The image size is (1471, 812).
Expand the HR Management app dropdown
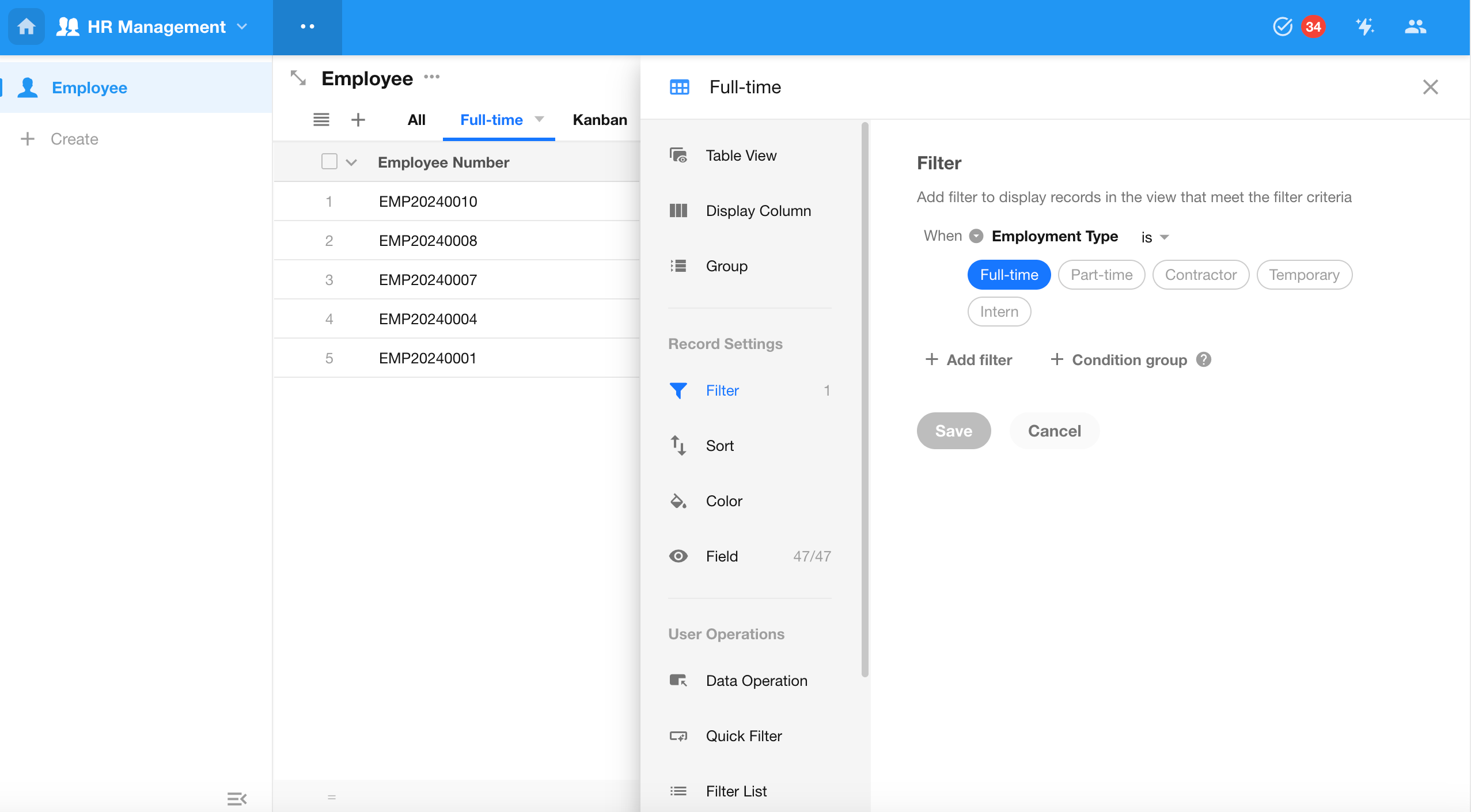tap(242, 26)
